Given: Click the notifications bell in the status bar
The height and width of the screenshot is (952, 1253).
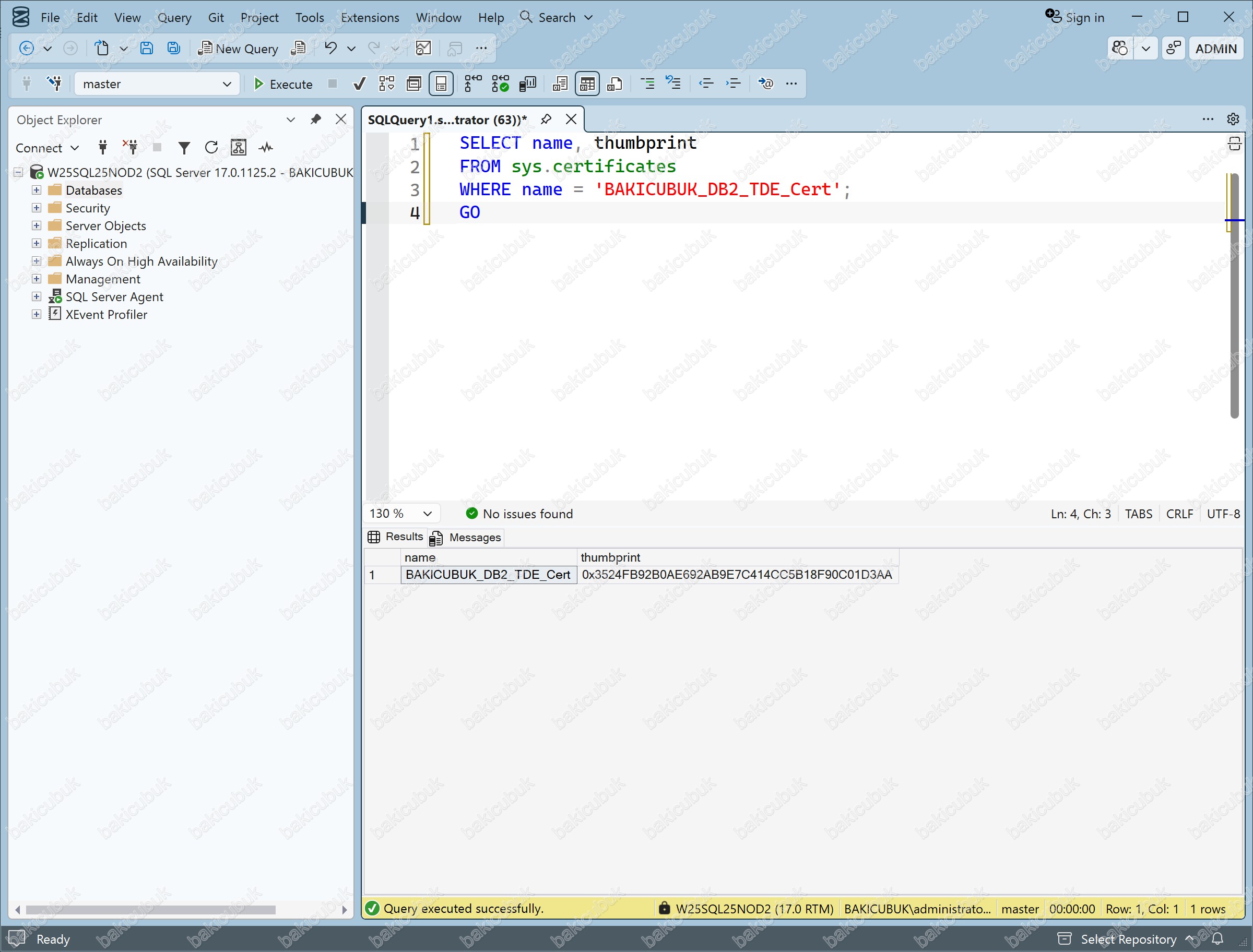Looking at the screenshot, I should pyautogui.click(x=1218, y=939).
